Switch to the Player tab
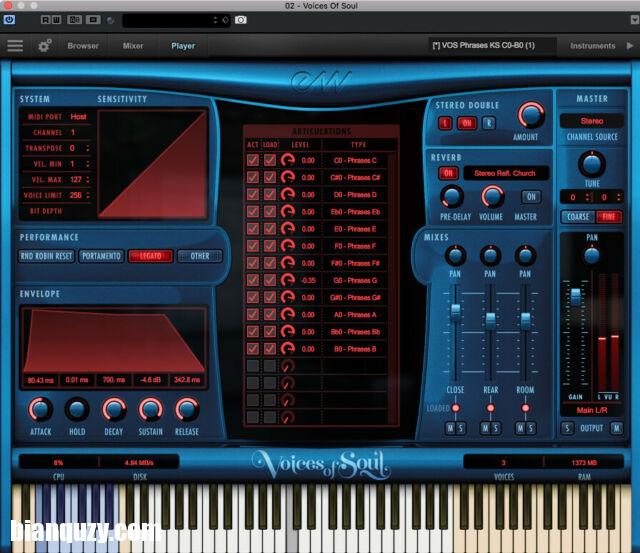Screen dimensions: 640x553 (183, 46)
